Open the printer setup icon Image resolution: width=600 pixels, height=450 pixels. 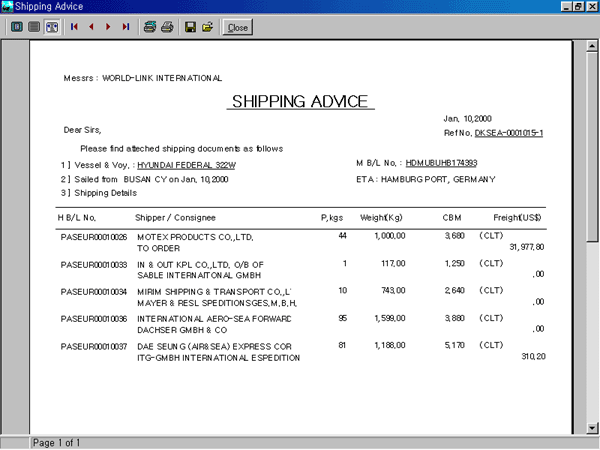click(150, 27)
